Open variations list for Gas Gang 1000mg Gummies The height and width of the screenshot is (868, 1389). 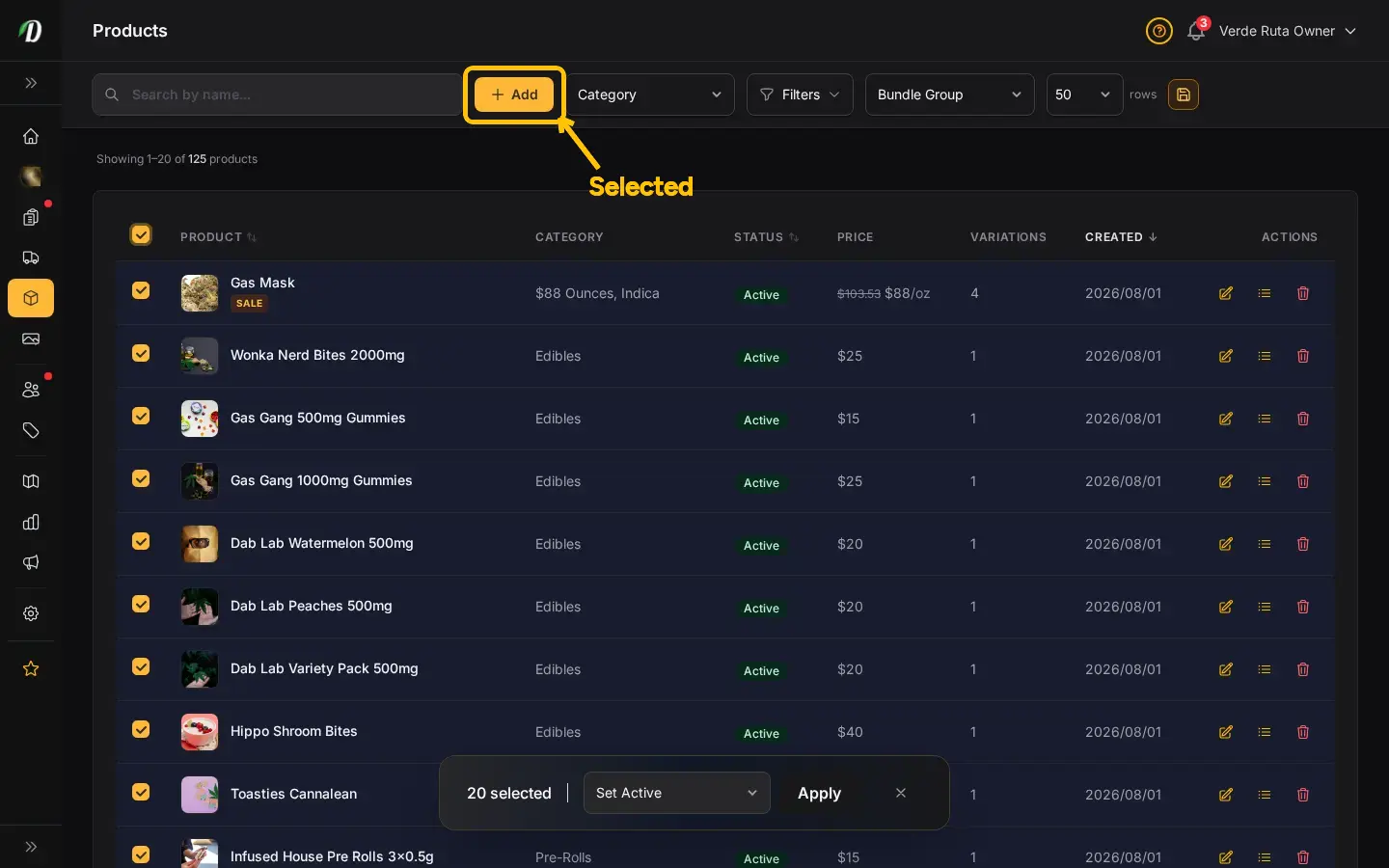pyautogui.click(x=1265, y=481)
